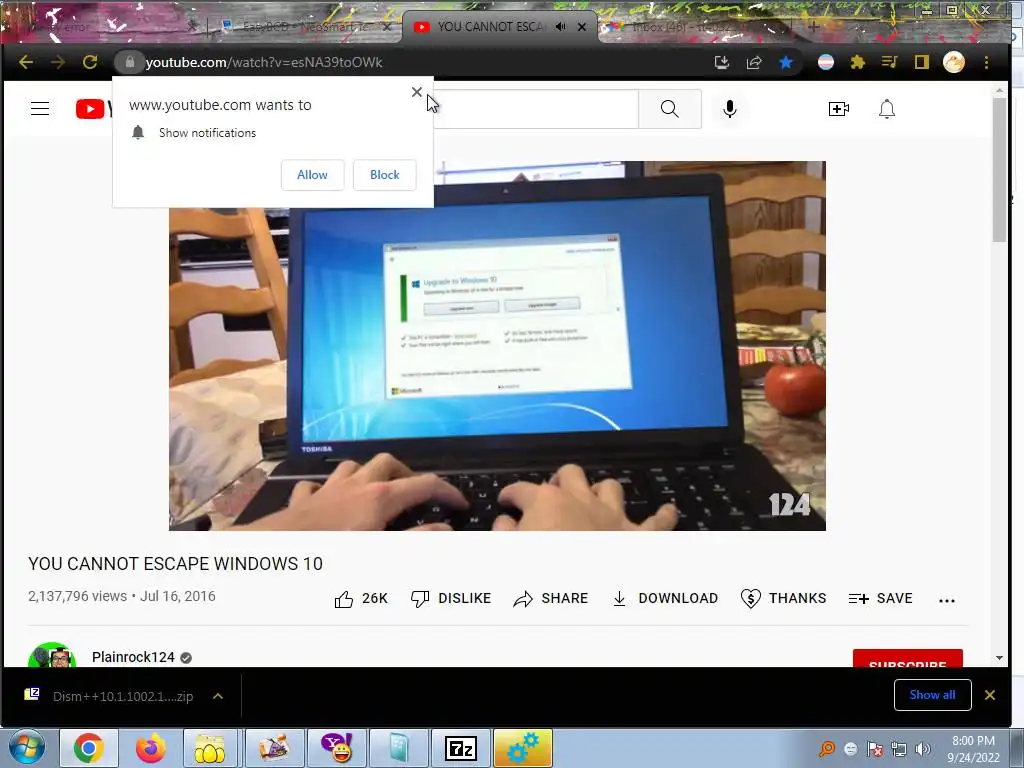Click the video player to pause

[x=497, y=346]
